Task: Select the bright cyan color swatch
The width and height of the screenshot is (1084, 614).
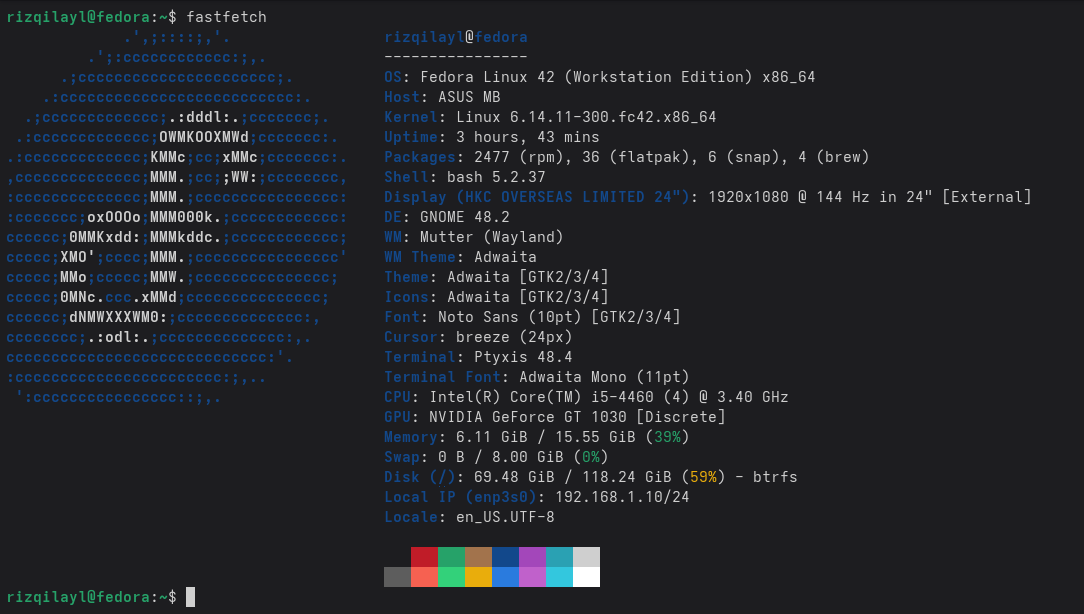Action: click(559, 577)
